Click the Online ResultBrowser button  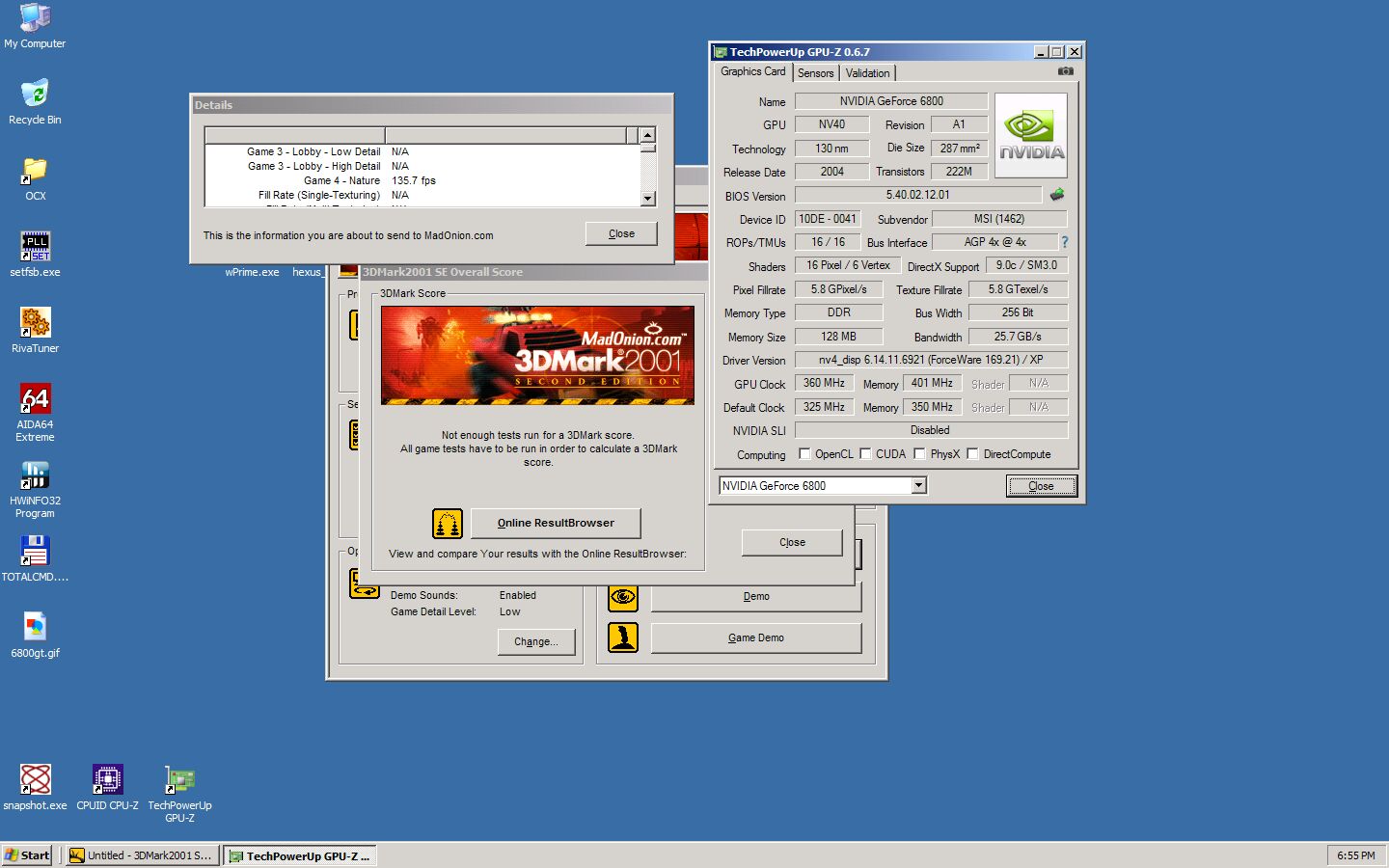[556, 523]
